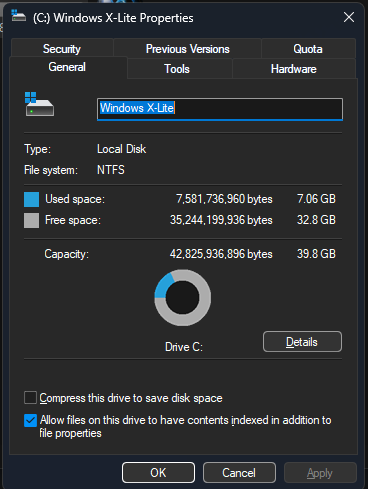Click the Type: label
368x489 pixels.
(x=37, y=149)
